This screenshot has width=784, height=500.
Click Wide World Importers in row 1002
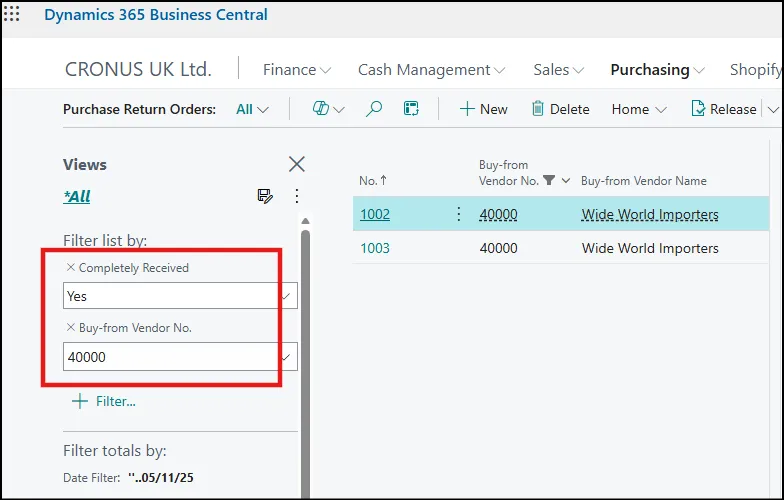(650, 214)
